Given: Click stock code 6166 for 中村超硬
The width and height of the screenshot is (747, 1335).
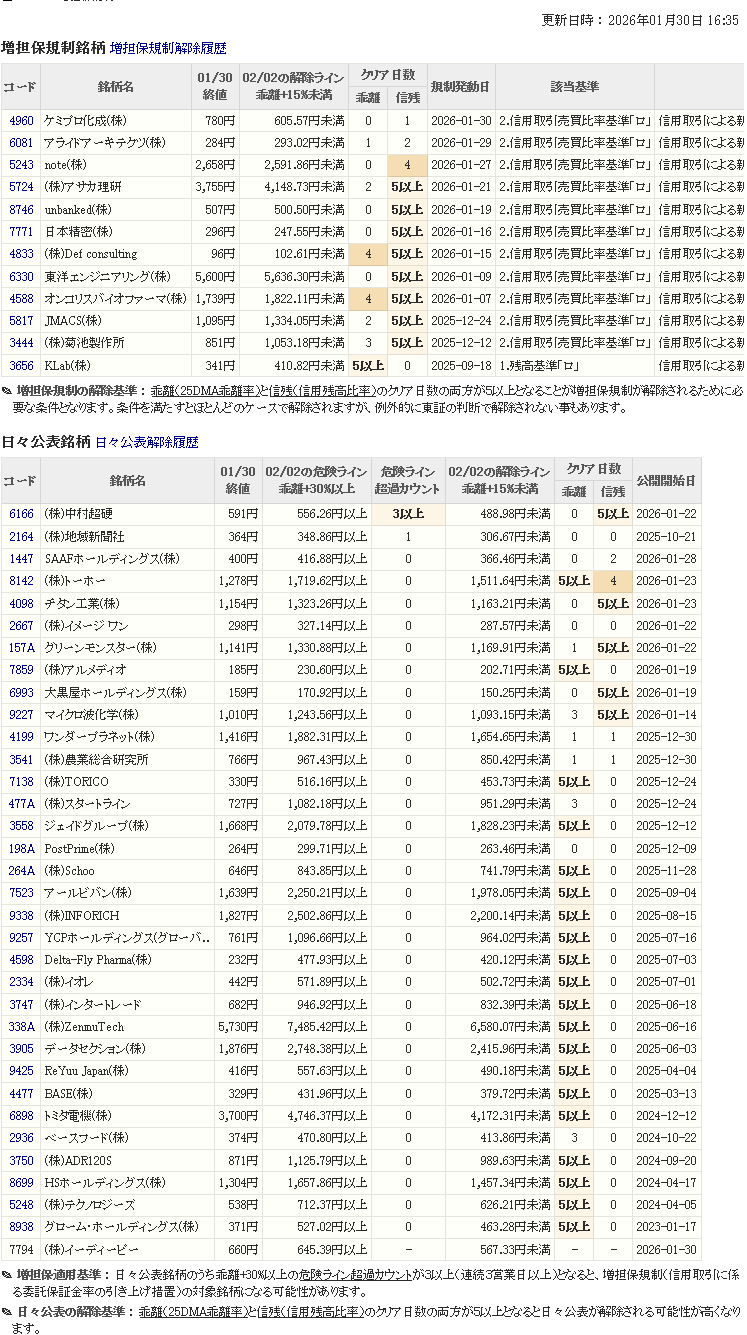Looking at the screenshot, I should [21, 514].
